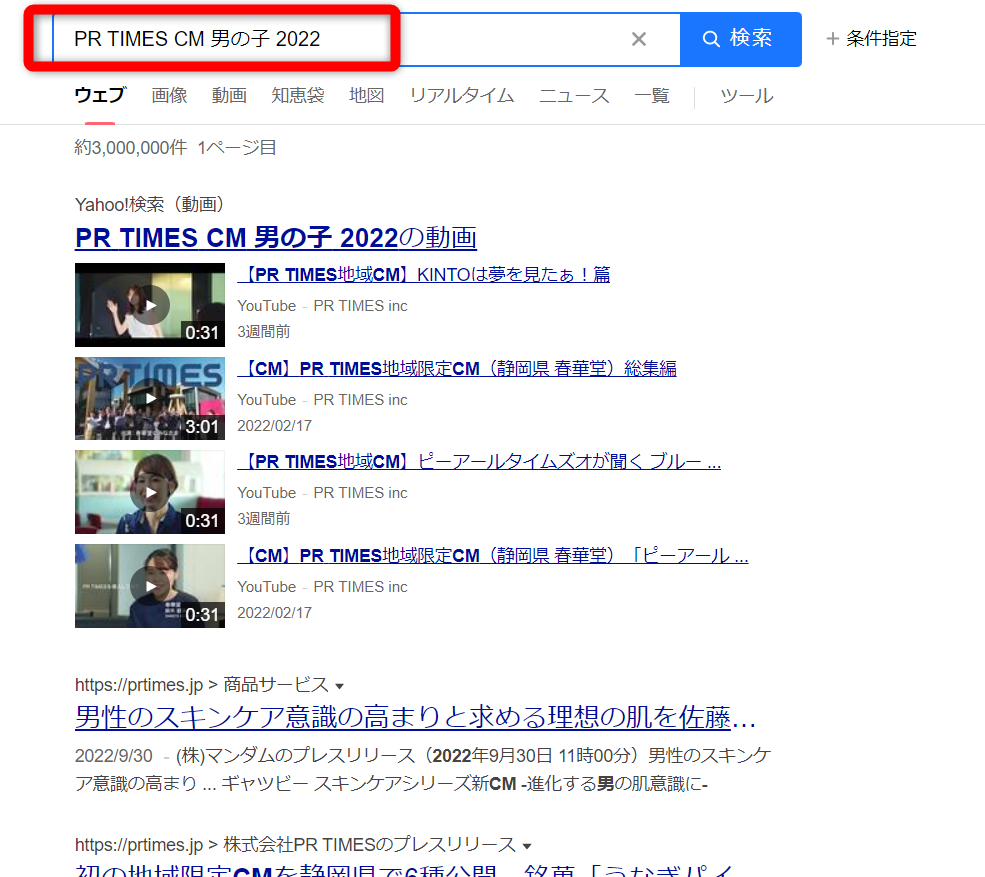Open the ピーアールタイムズオが聞く ブルー video link
Image resolution: width=985 pixels, height=877 pixels.
pyautogui.click(x=479, y=462)
